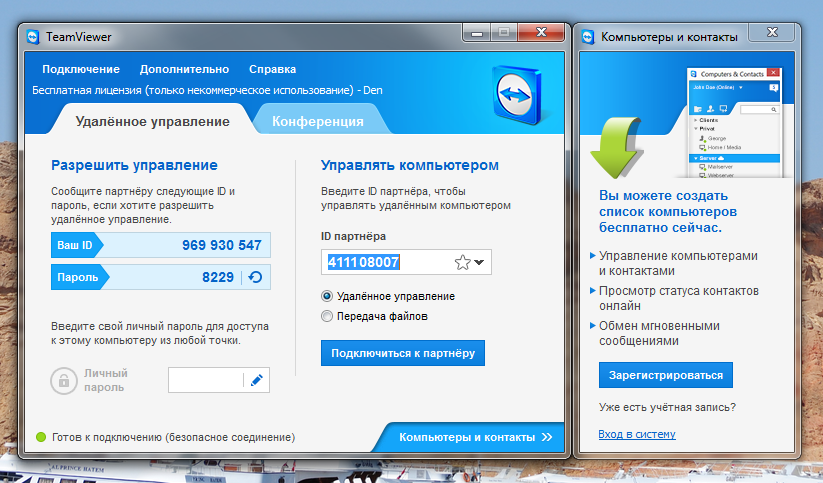Select the Удалённое управление radio button
The image size is (823, 483).
[326, 296]
